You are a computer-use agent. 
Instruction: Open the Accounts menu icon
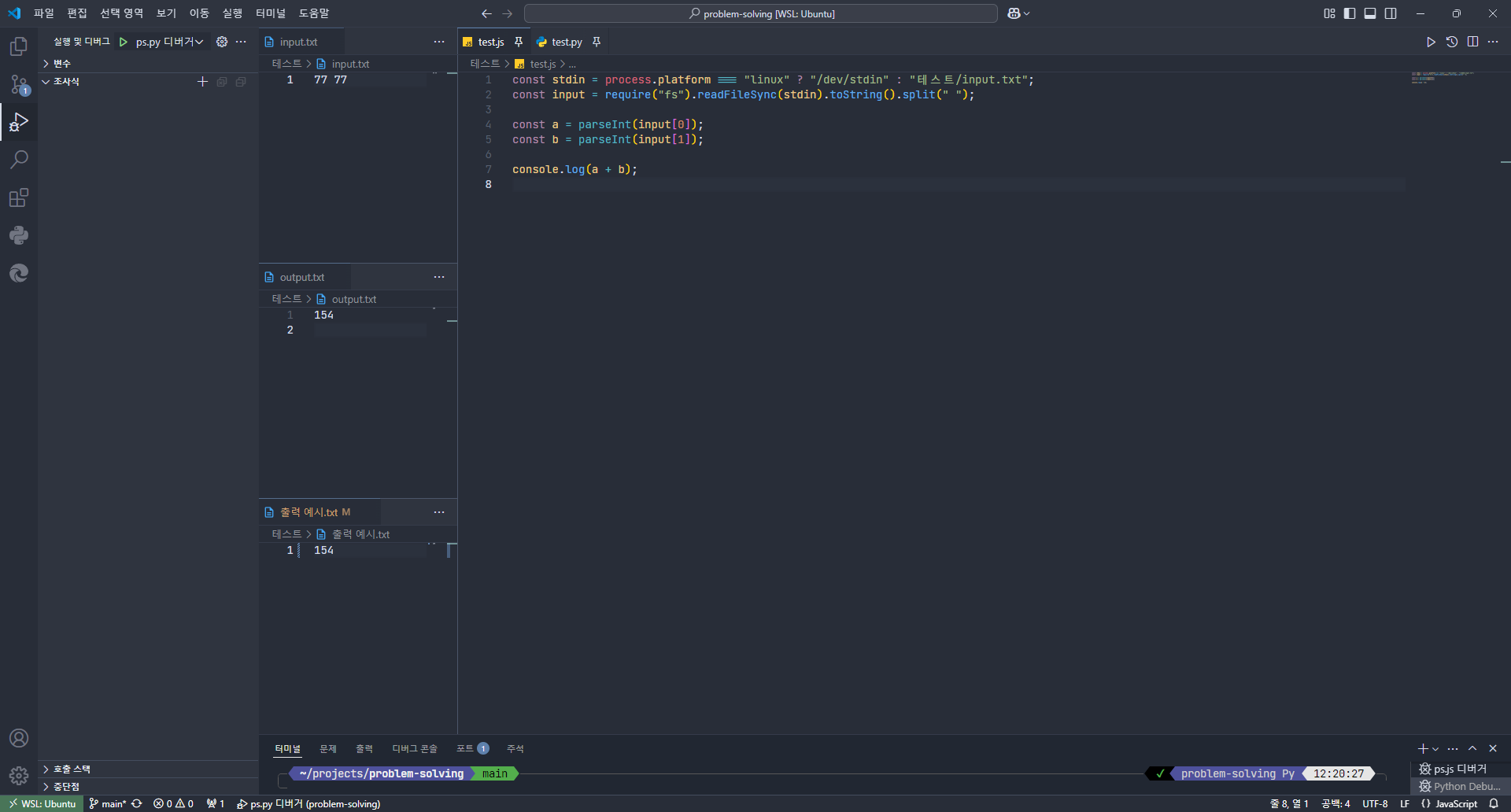(x=19, y=738)
